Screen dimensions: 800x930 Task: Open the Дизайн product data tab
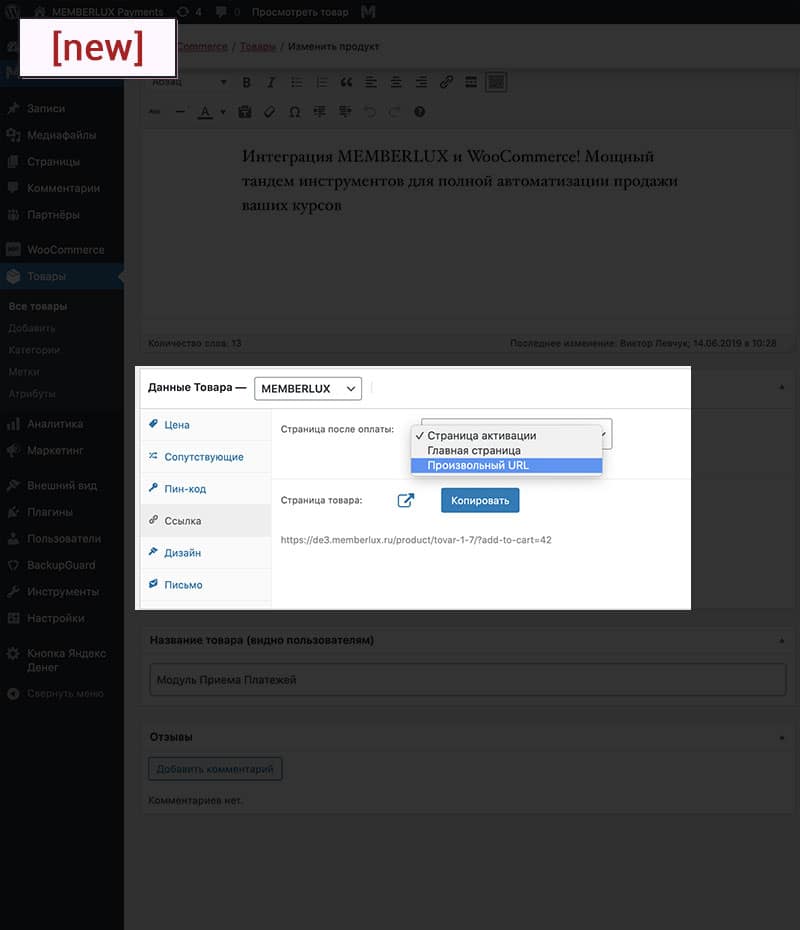pos(182,553)
